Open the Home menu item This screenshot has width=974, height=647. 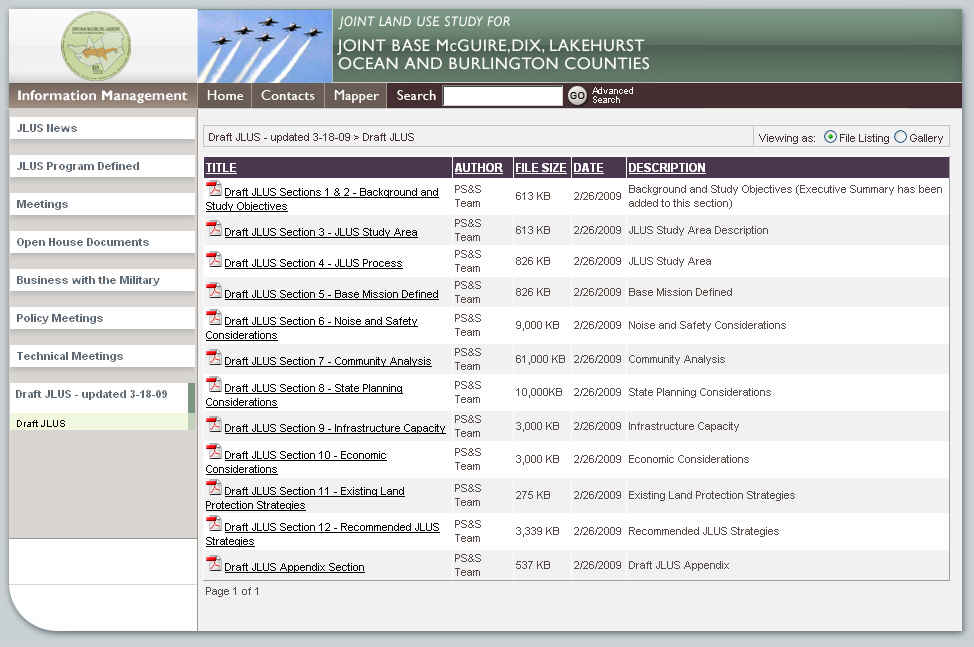tap(225, 96)
